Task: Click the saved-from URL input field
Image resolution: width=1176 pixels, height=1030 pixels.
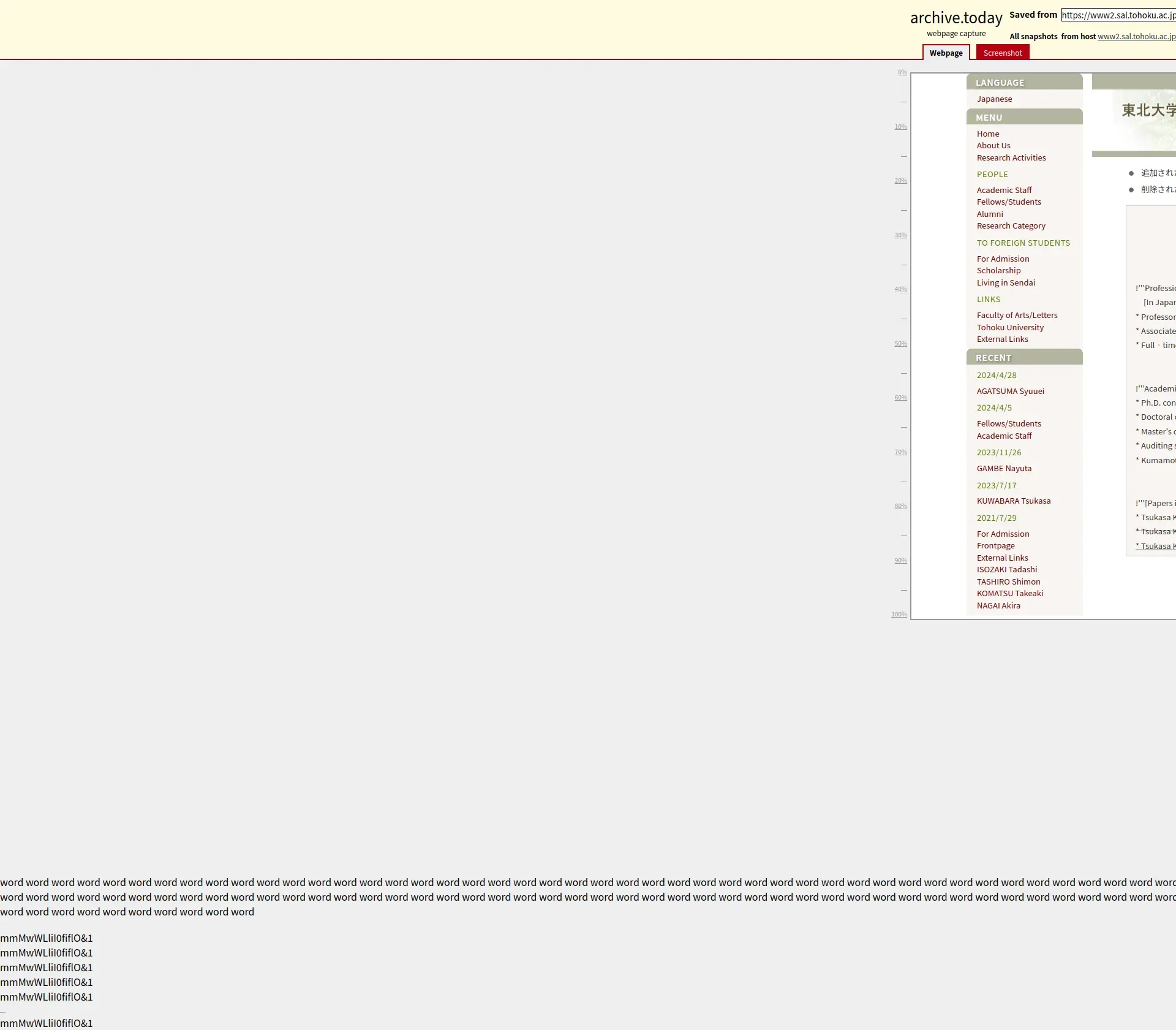Action: [1118, 15]
